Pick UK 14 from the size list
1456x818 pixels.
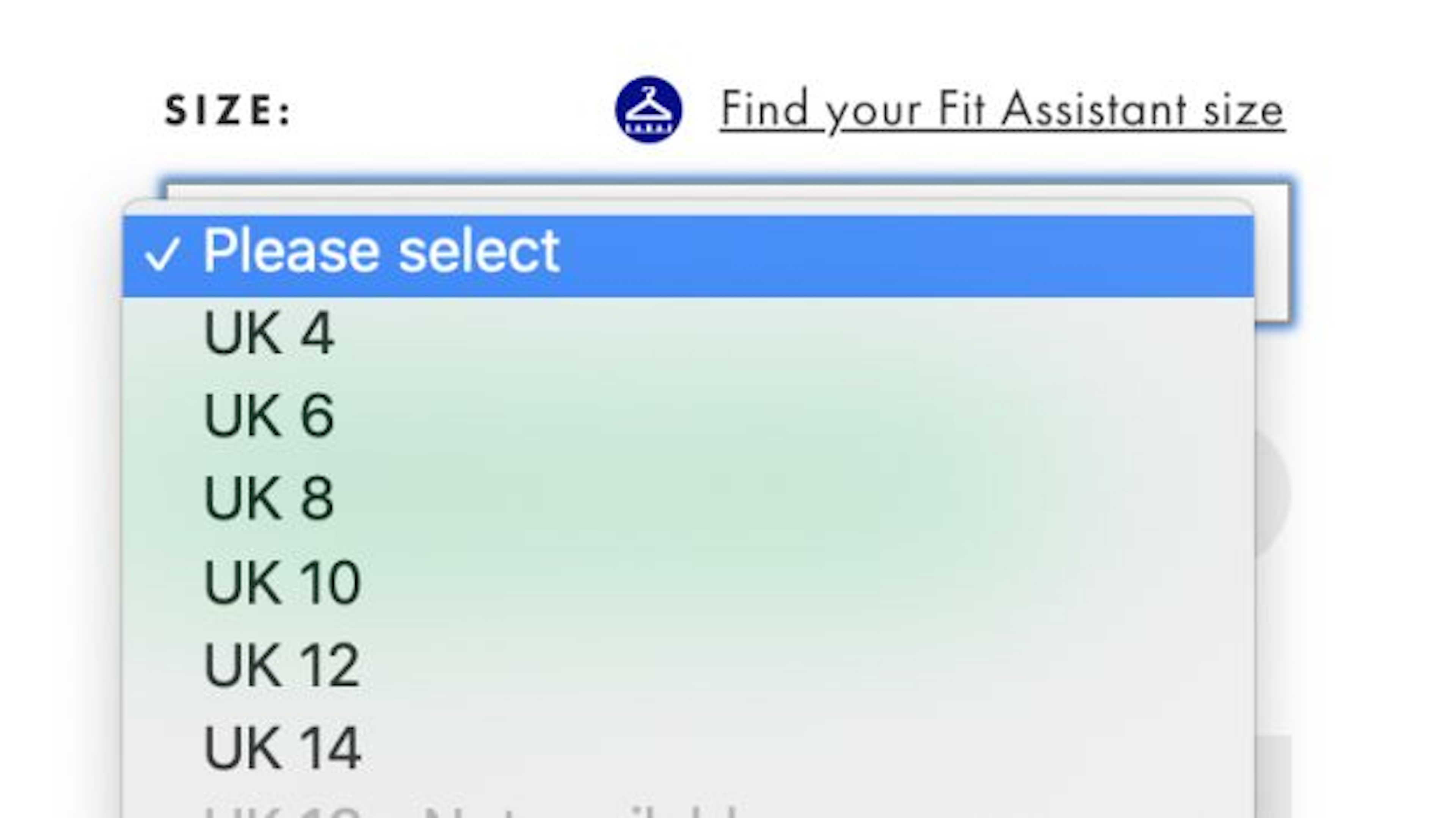(689, 748)
